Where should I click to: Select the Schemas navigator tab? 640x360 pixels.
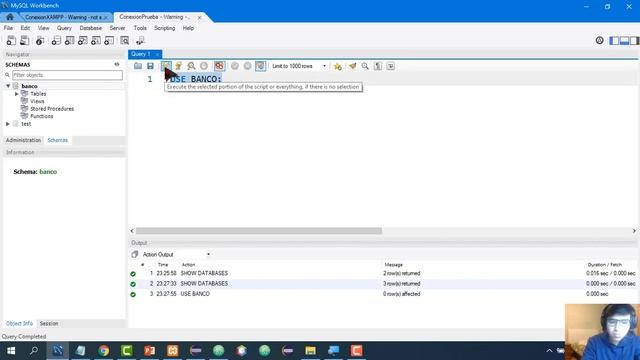[58, 140]
